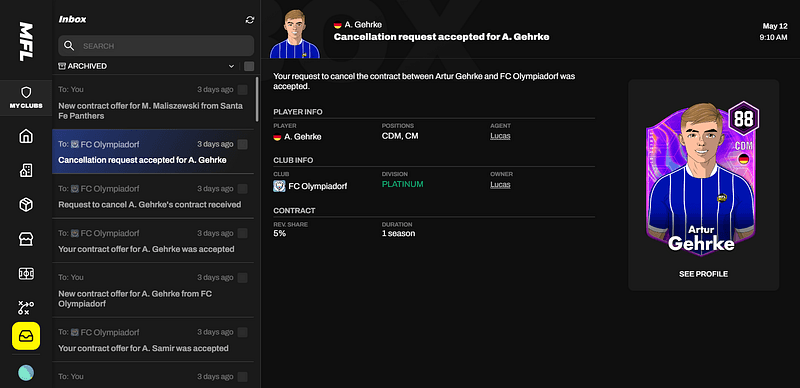Open the football pitch icon

tap(26, 274)
